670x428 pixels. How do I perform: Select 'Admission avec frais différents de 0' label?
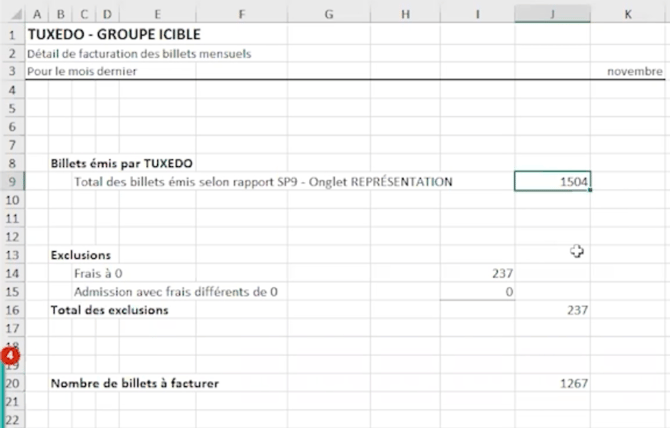coord(176,292)
